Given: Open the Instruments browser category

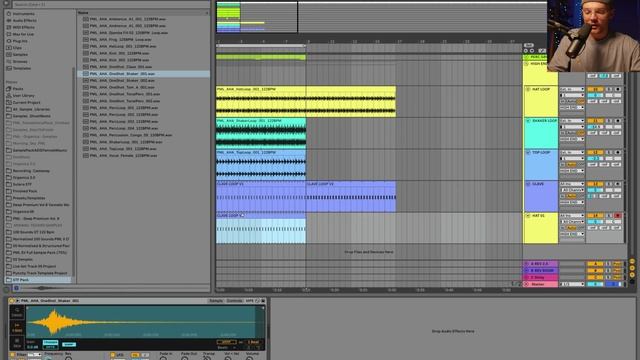Looking at the screenshot, I should [x=23, y=13].
